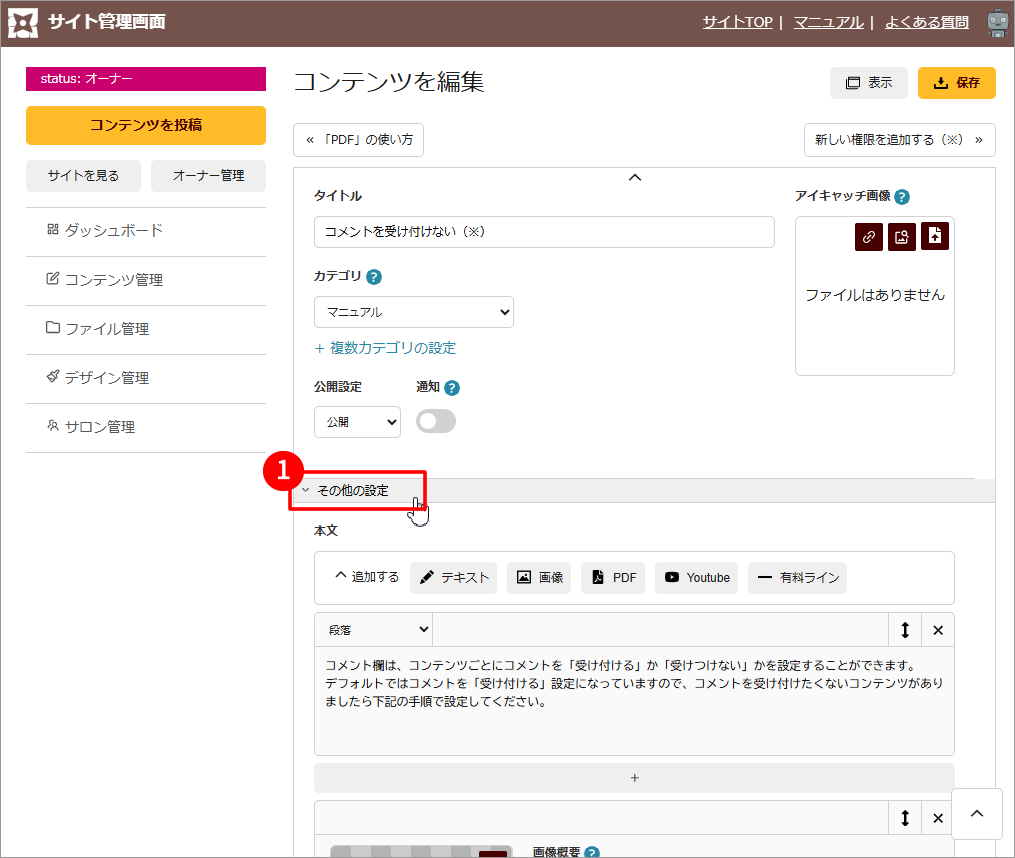Expand the その他の設定 section
The height and width of the screenshot is (858, 1015).
352,491
